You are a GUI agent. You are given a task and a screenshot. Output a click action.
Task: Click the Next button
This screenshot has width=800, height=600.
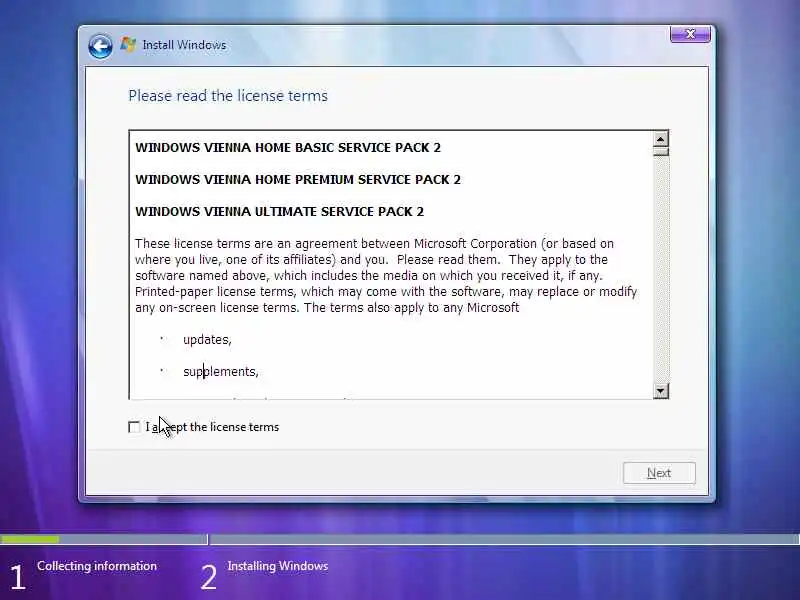click(x=659, y=473)
